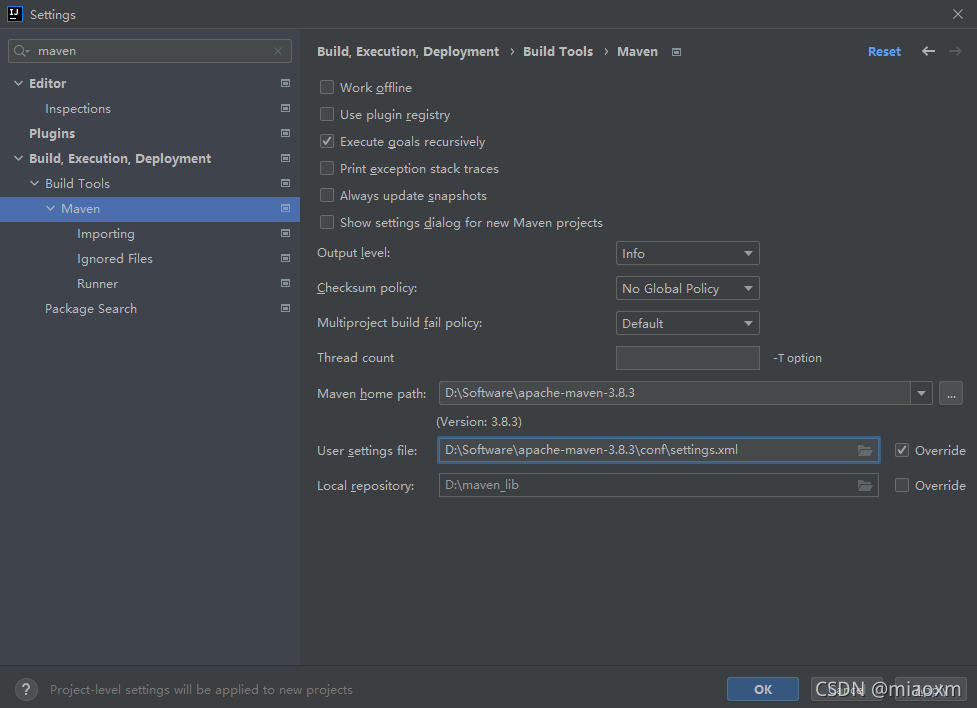Select Package Search in the tree
Viewport: 977px width, 708px height.
[x=91, y=309]
